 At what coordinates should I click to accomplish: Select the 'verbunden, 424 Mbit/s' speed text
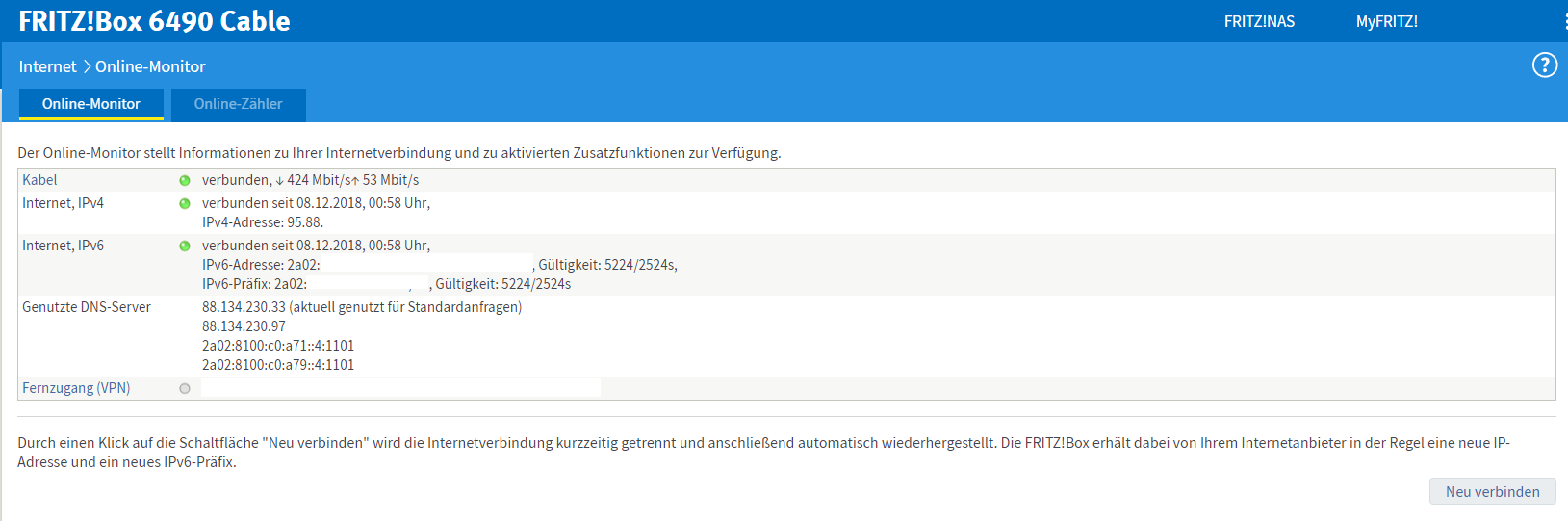tap(310, 180)
